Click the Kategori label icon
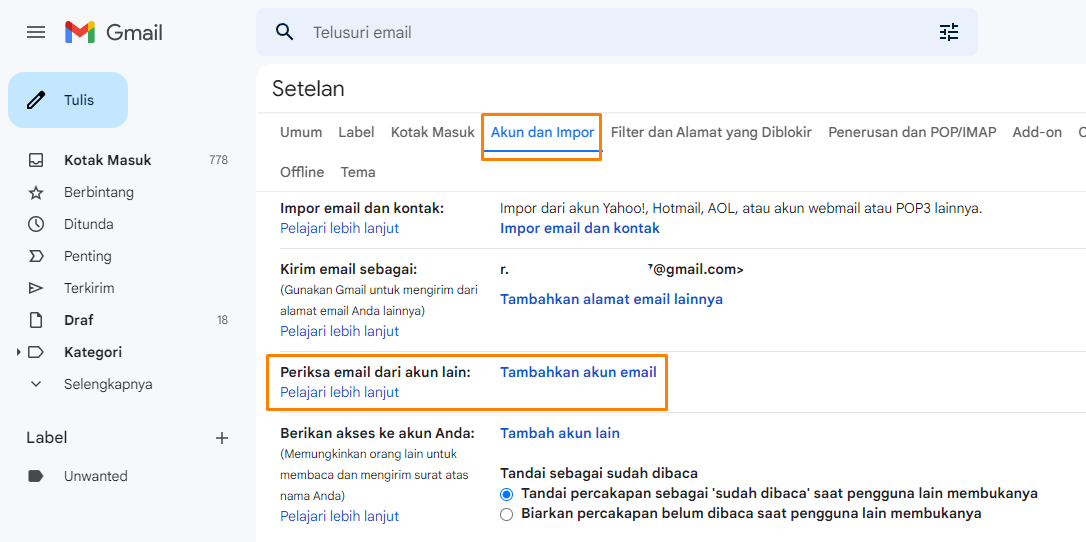This screenshot has width=1086, height=542. (36, 352)
